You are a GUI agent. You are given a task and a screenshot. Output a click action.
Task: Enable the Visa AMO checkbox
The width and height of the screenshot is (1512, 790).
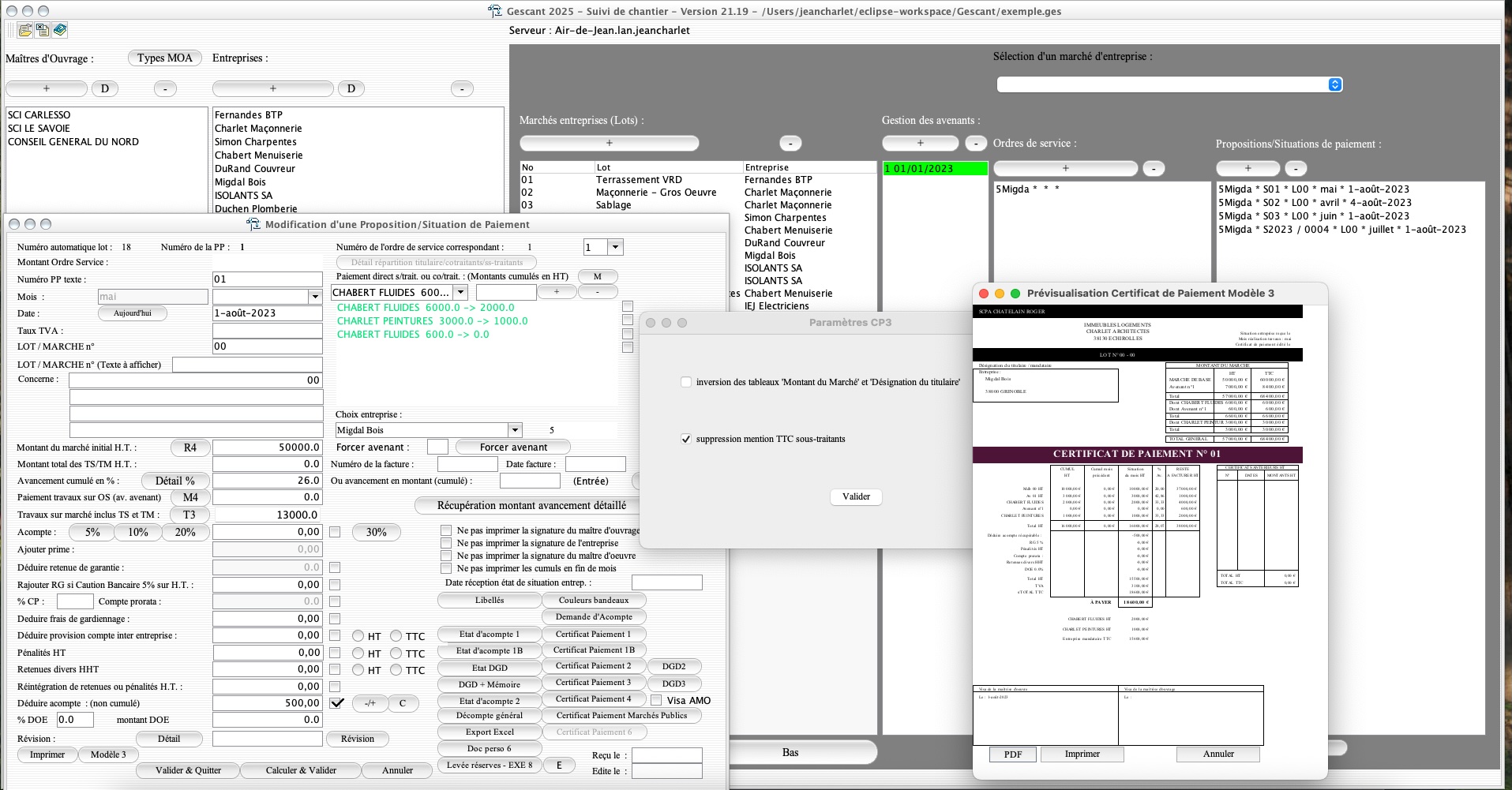(656, 700)
